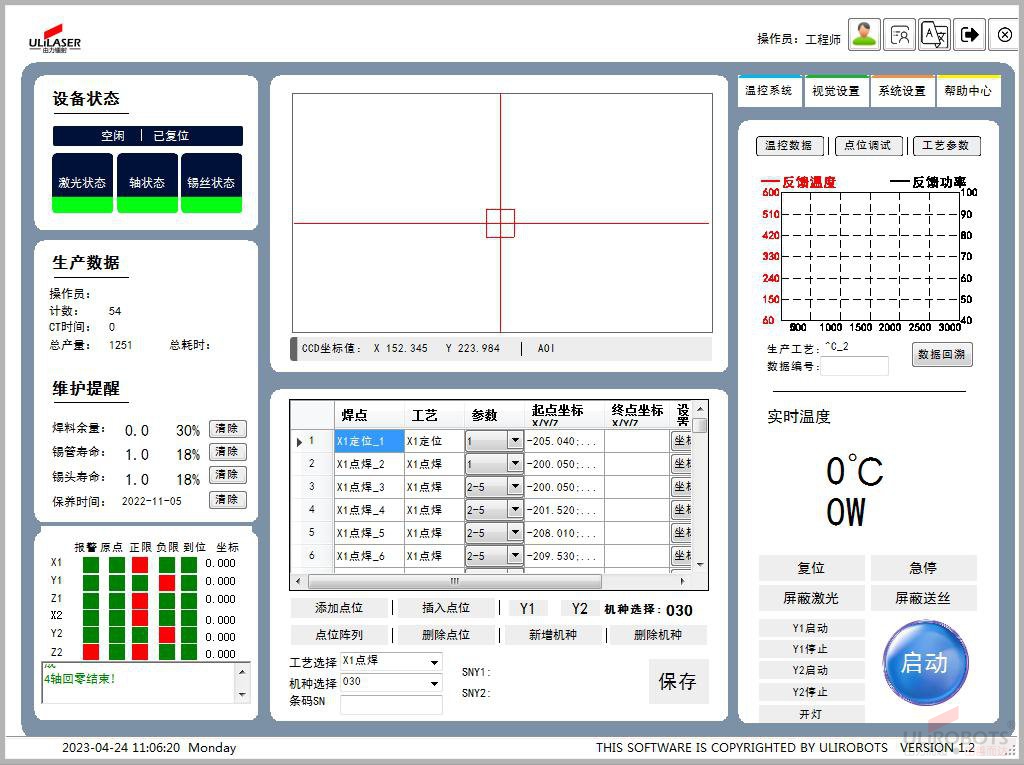The image size is (1024, 765).
Task: Switch to the 视觉设置 tab
Action: coord(835,91)
